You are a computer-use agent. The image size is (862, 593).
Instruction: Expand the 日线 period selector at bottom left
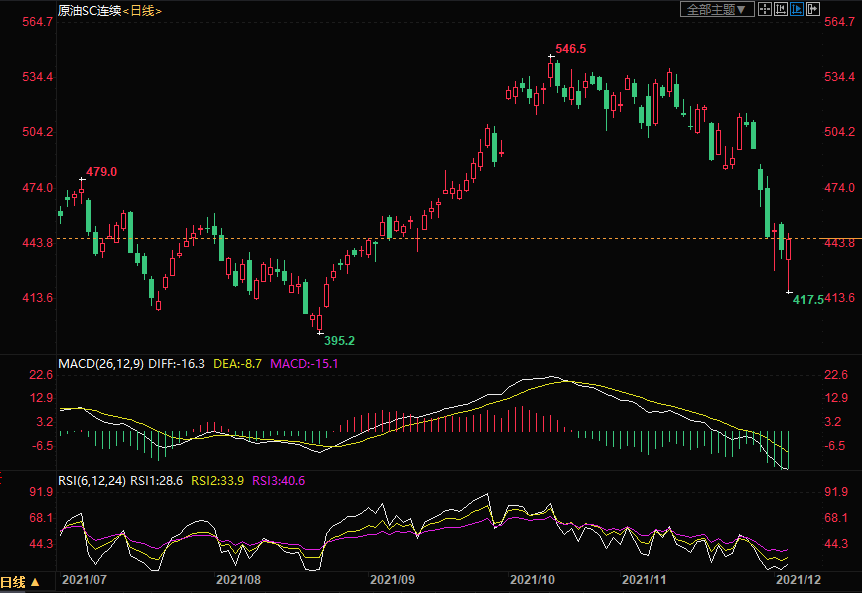21,582
